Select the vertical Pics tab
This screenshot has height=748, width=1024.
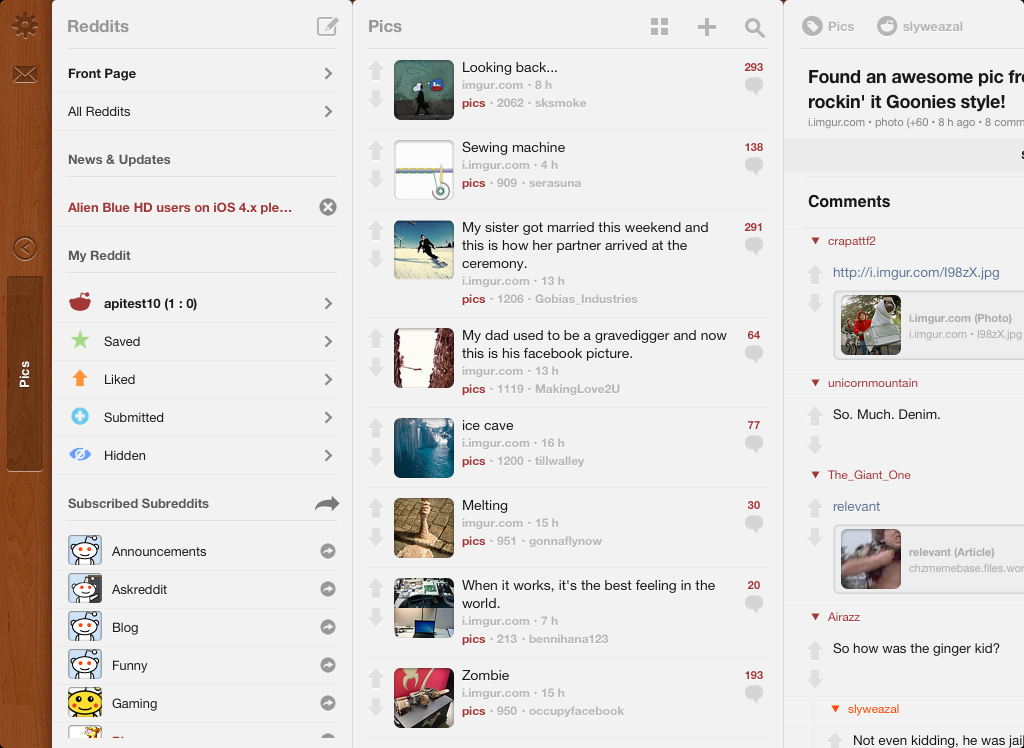(25, 374)
